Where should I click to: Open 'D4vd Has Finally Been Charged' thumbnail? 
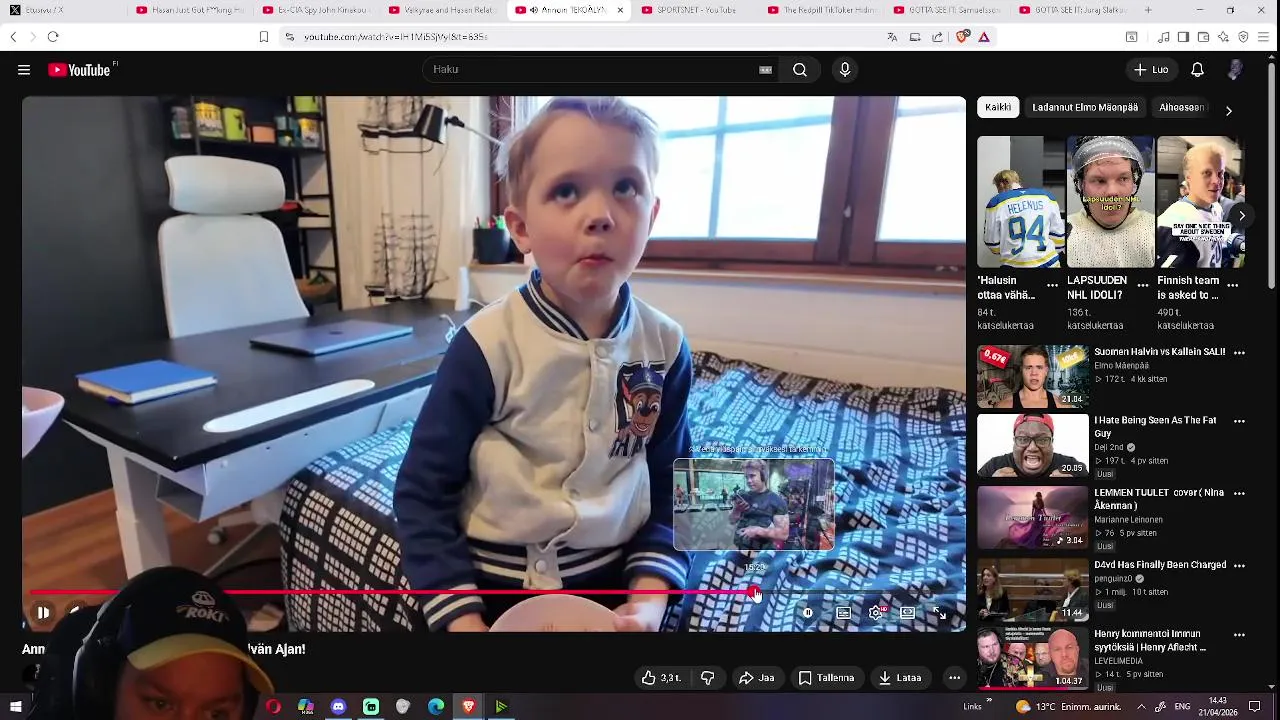click(x=1032, y=589)
